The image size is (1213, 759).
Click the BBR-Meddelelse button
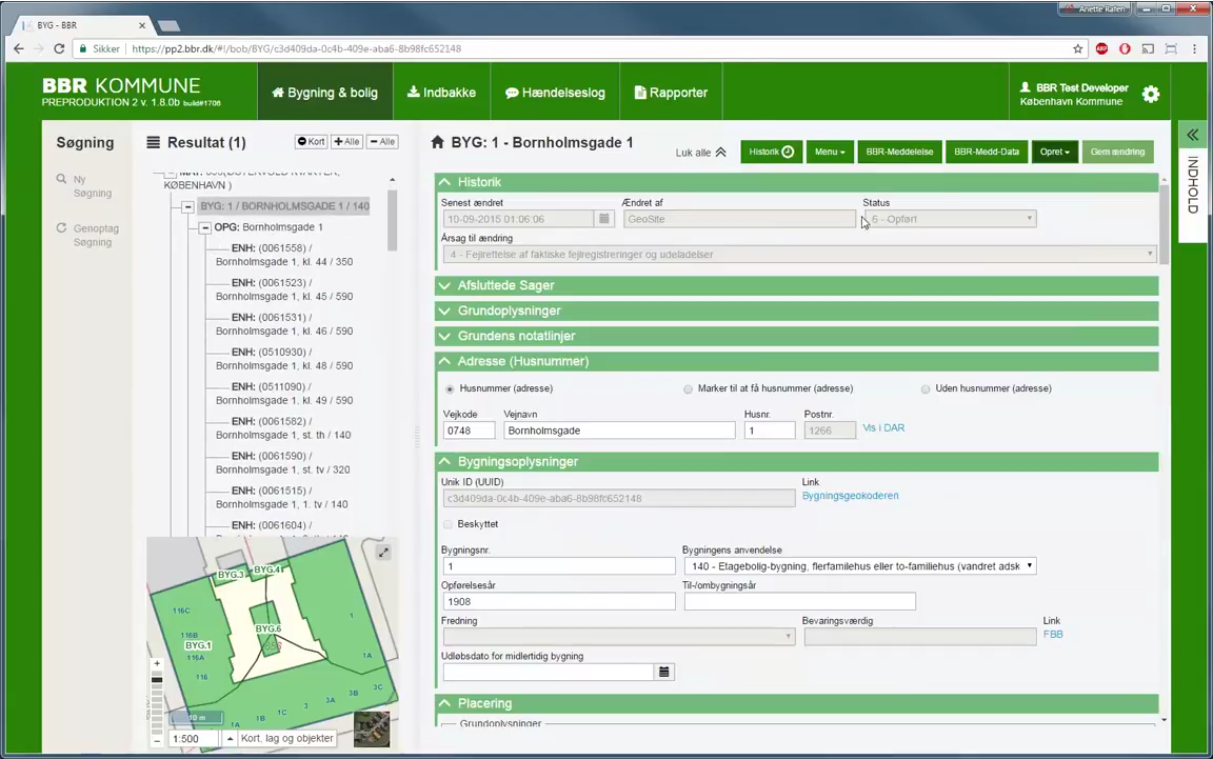pos(899,152)
